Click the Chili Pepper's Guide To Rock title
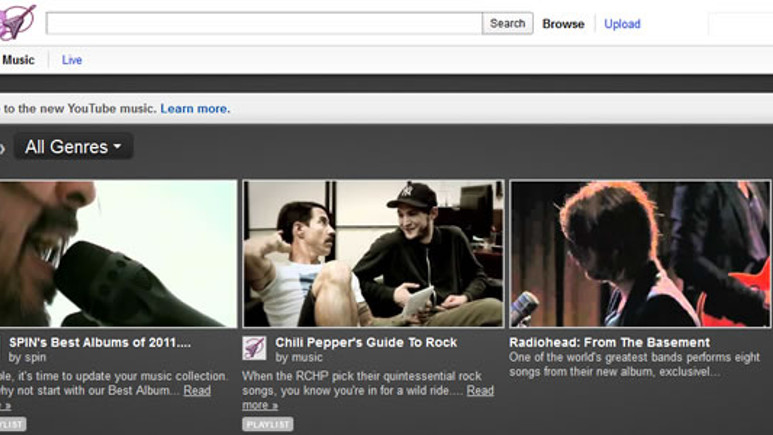 (x=366, y=342)
